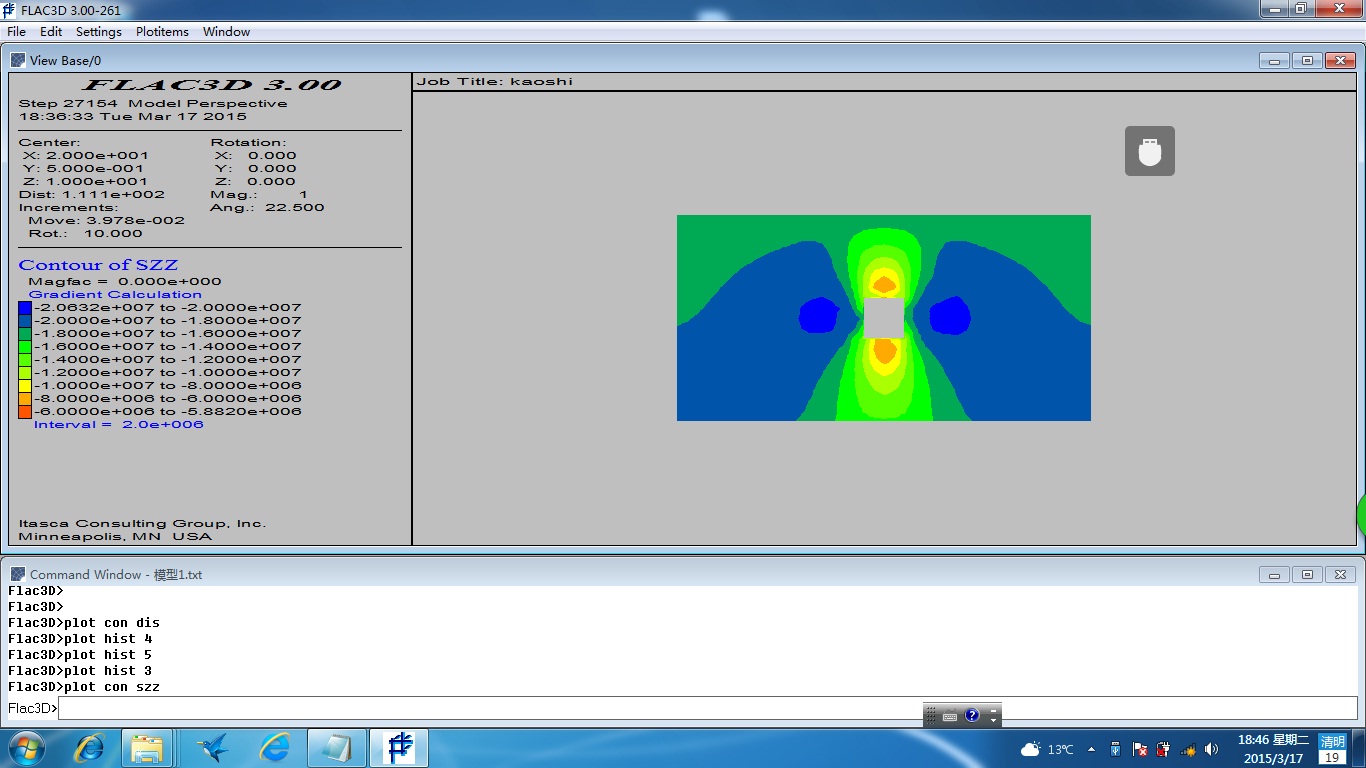Click the View Base/0 window icon
The height and width of the screenshot is (768, 1366).
click(x=18, y=60)
